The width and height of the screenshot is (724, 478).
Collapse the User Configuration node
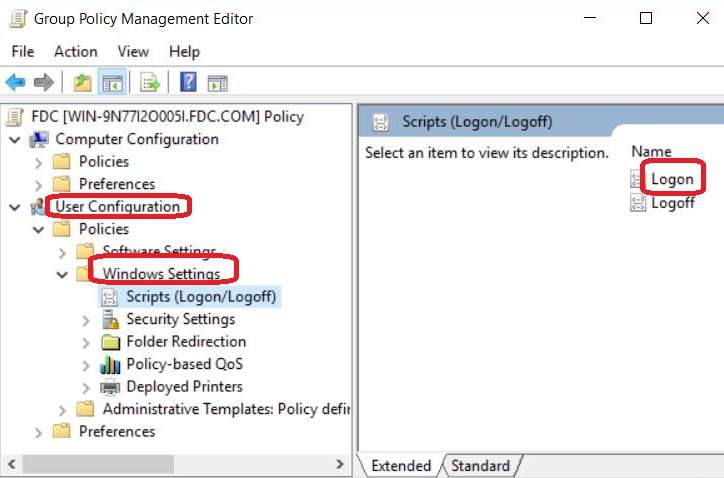point(14,207)
